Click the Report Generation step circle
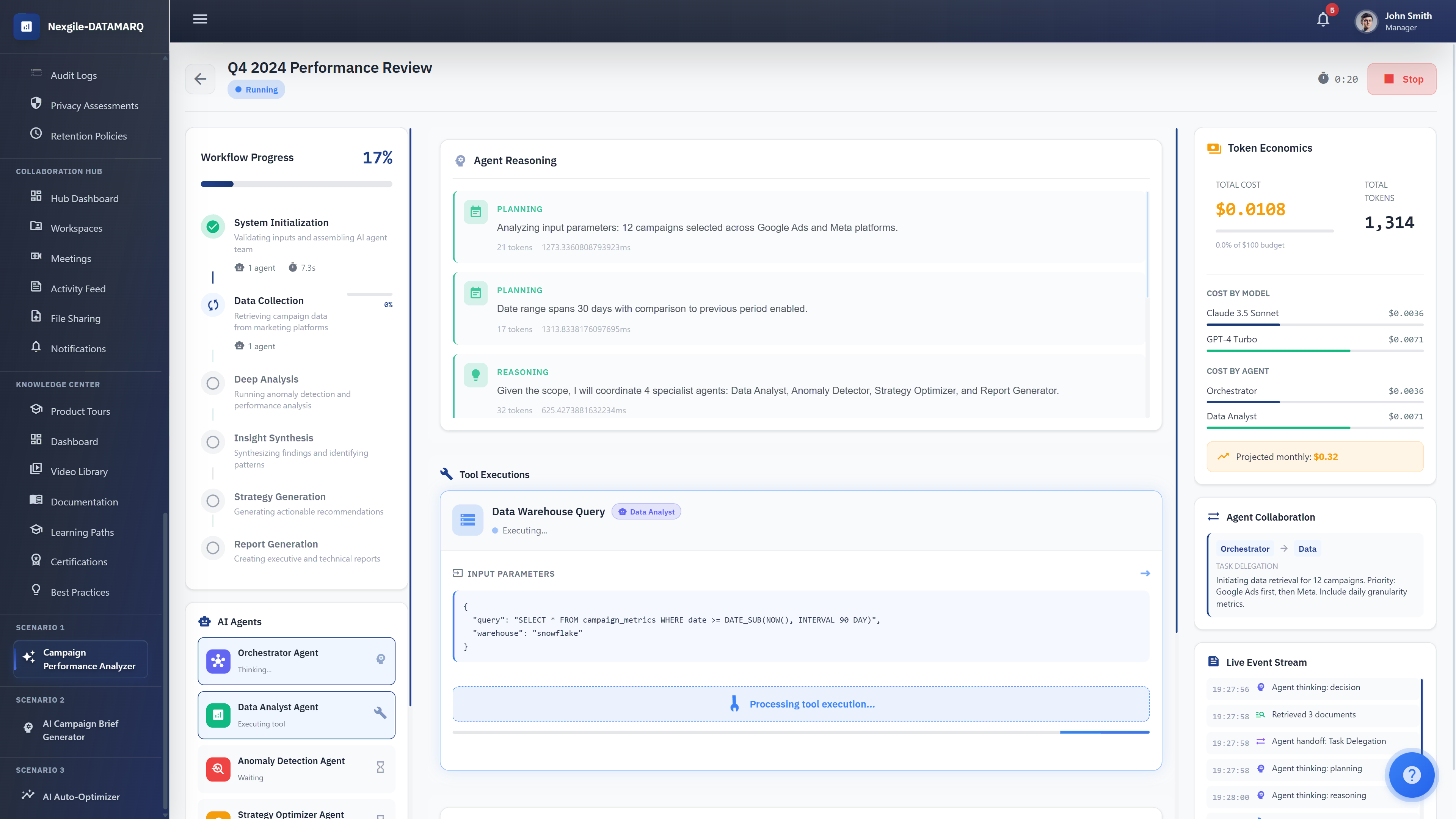 pyautogui.click(x=213, y=548)
